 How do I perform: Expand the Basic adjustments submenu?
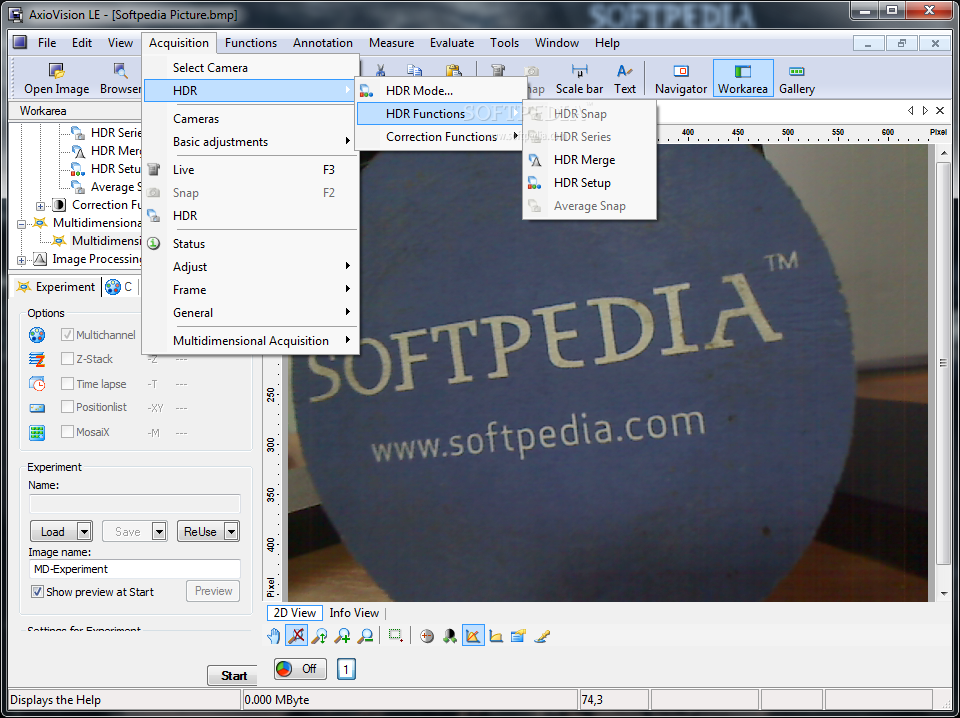(348, 141)
